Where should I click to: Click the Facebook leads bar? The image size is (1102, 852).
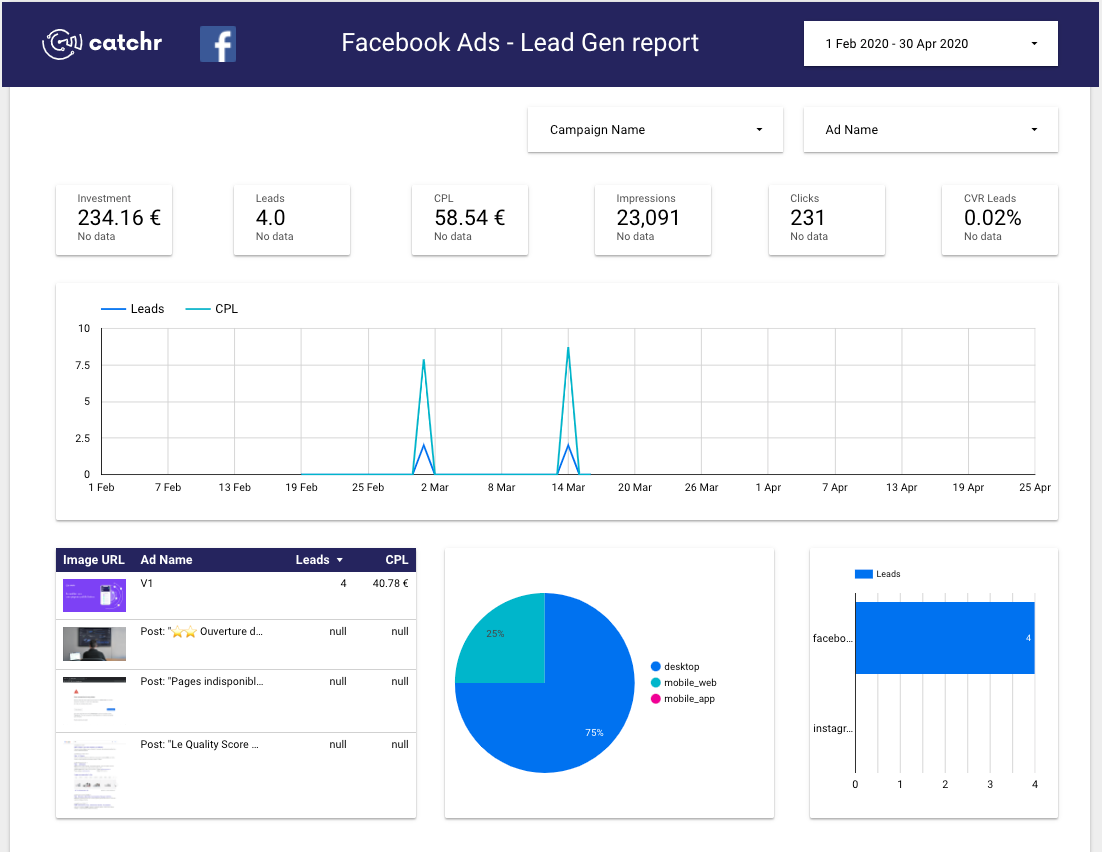coord(944,637)
